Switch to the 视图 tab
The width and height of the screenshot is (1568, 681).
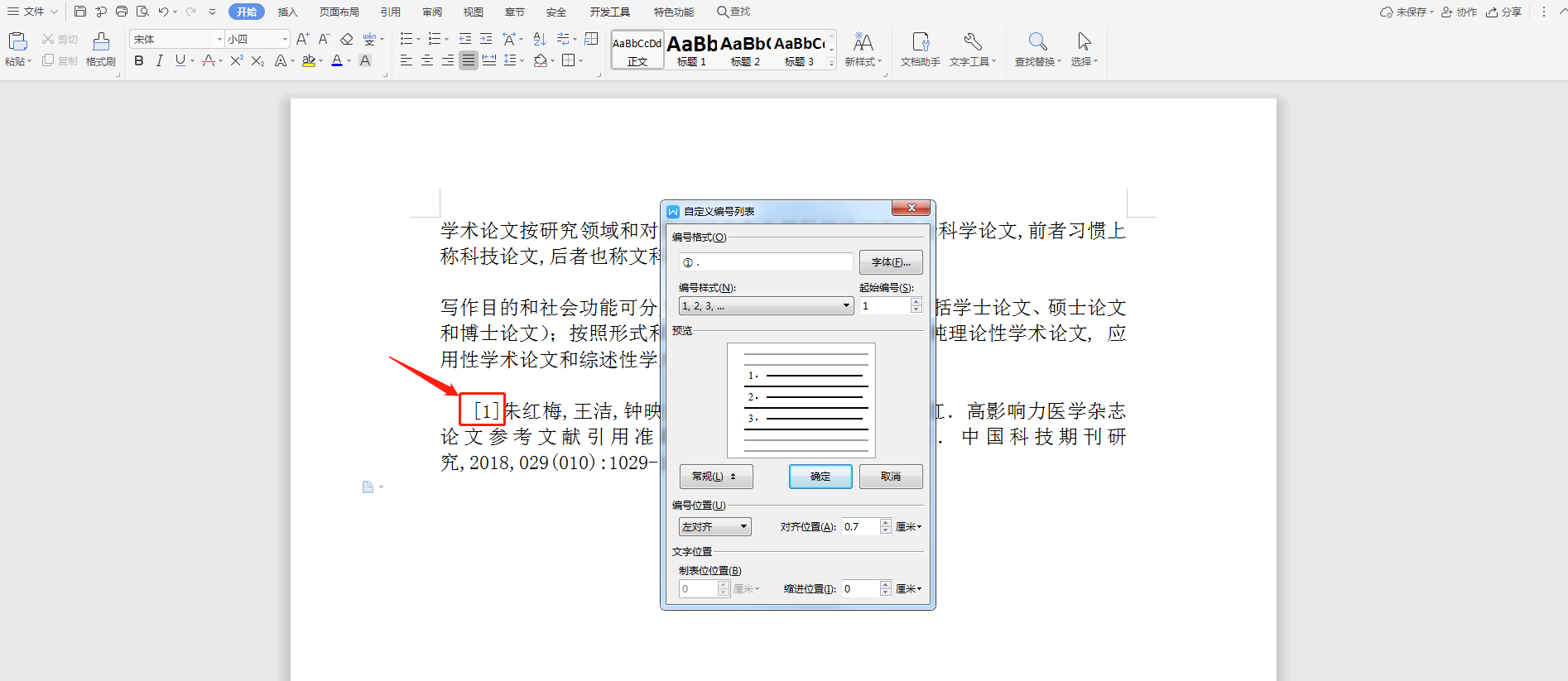pos(474,12)
